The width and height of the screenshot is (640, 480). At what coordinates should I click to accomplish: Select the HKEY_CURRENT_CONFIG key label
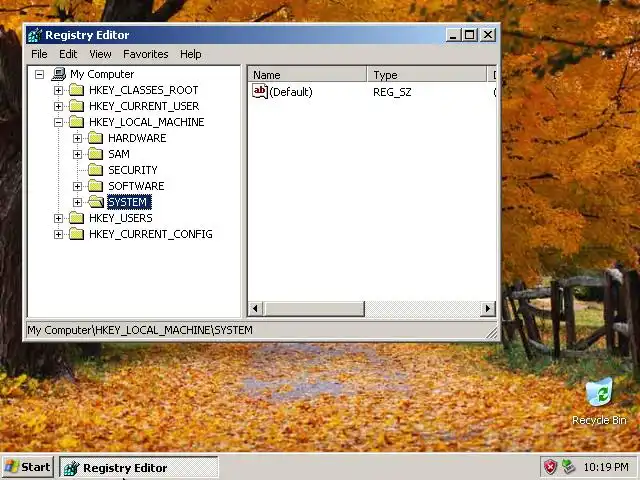(151, 234)
